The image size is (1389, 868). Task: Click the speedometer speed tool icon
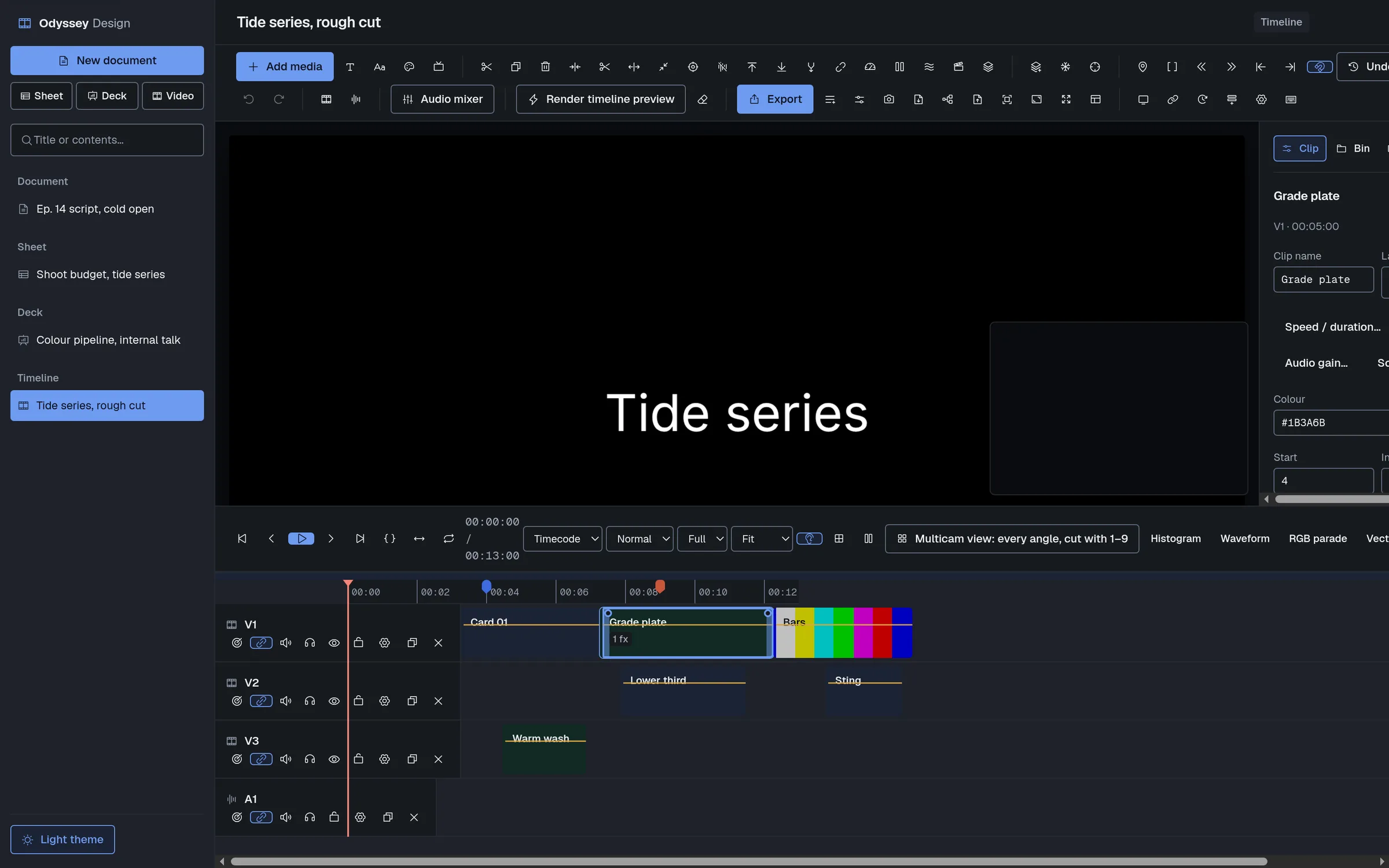870,67
